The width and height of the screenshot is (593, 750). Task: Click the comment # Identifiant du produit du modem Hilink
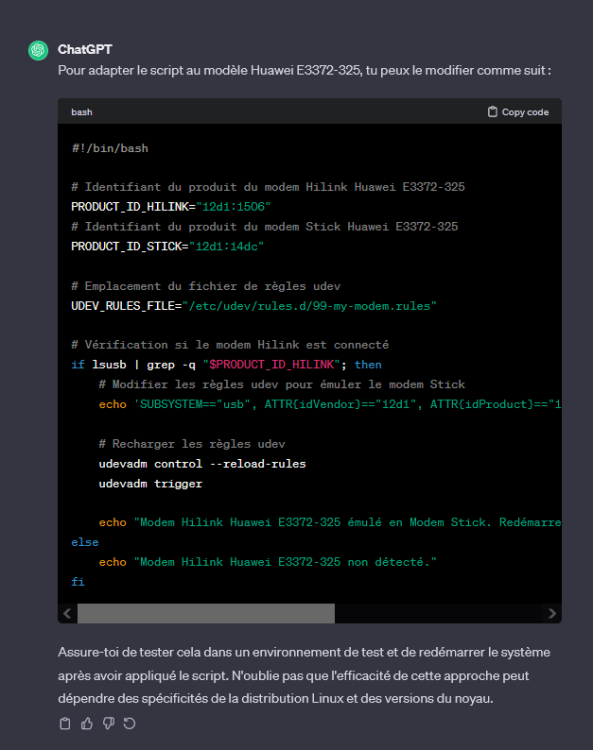(x=268, y=187)
